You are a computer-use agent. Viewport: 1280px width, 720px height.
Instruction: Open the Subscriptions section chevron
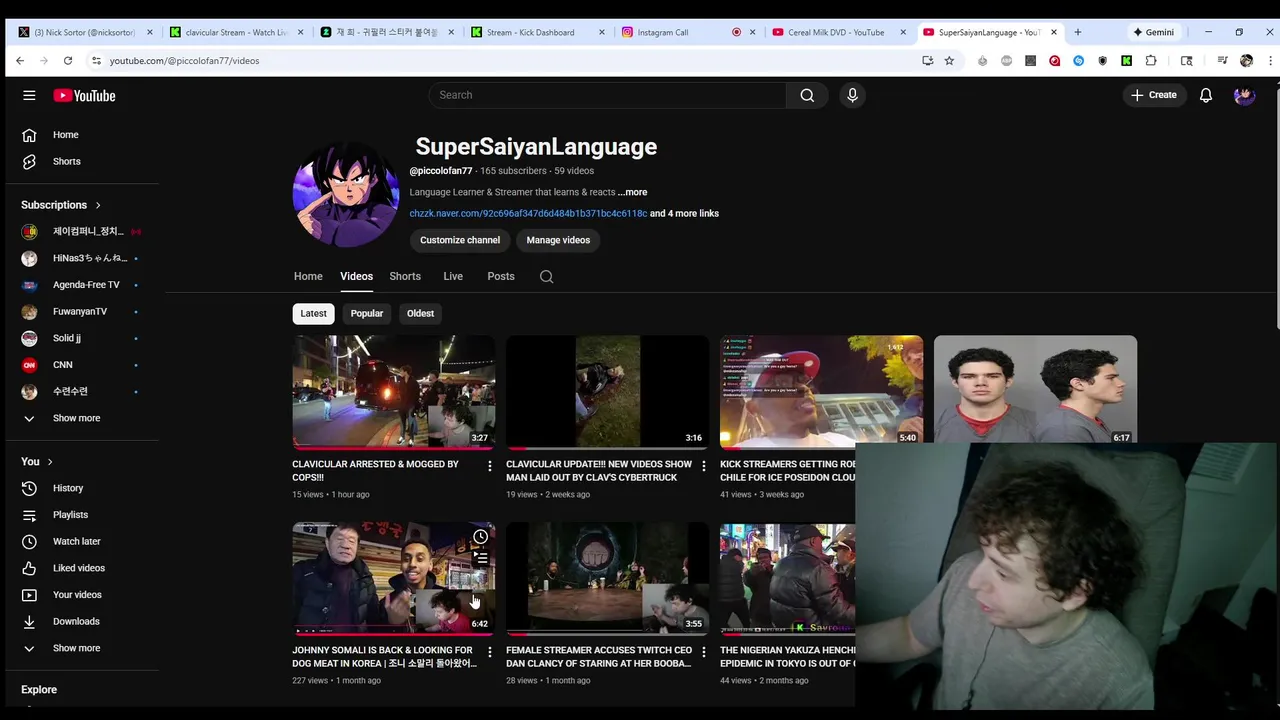98,205
